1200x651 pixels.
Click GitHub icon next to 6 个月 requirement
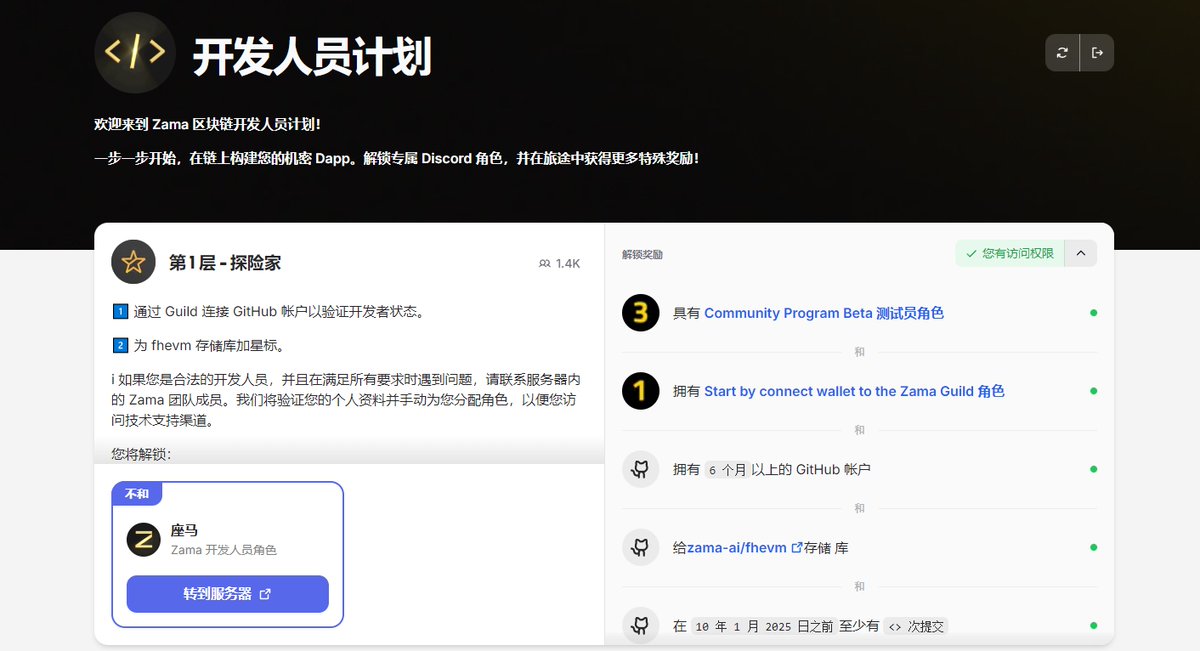[x=640, y=469]
